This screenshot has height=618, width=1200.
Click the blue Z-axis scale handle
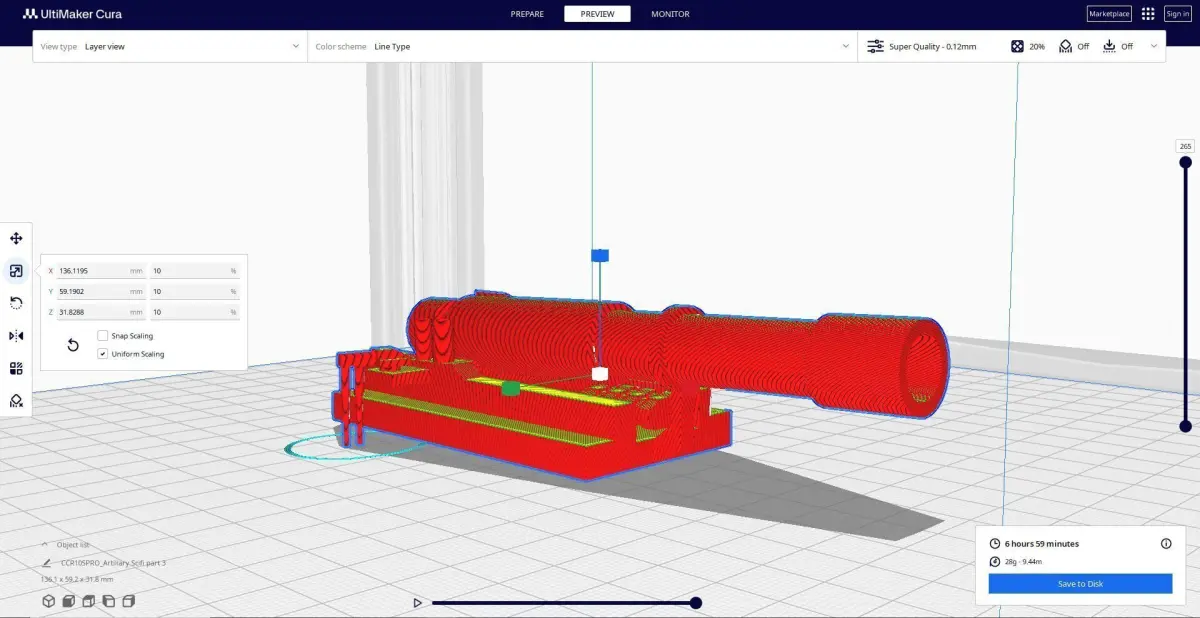pyautogui.click(x=600, y=256)
